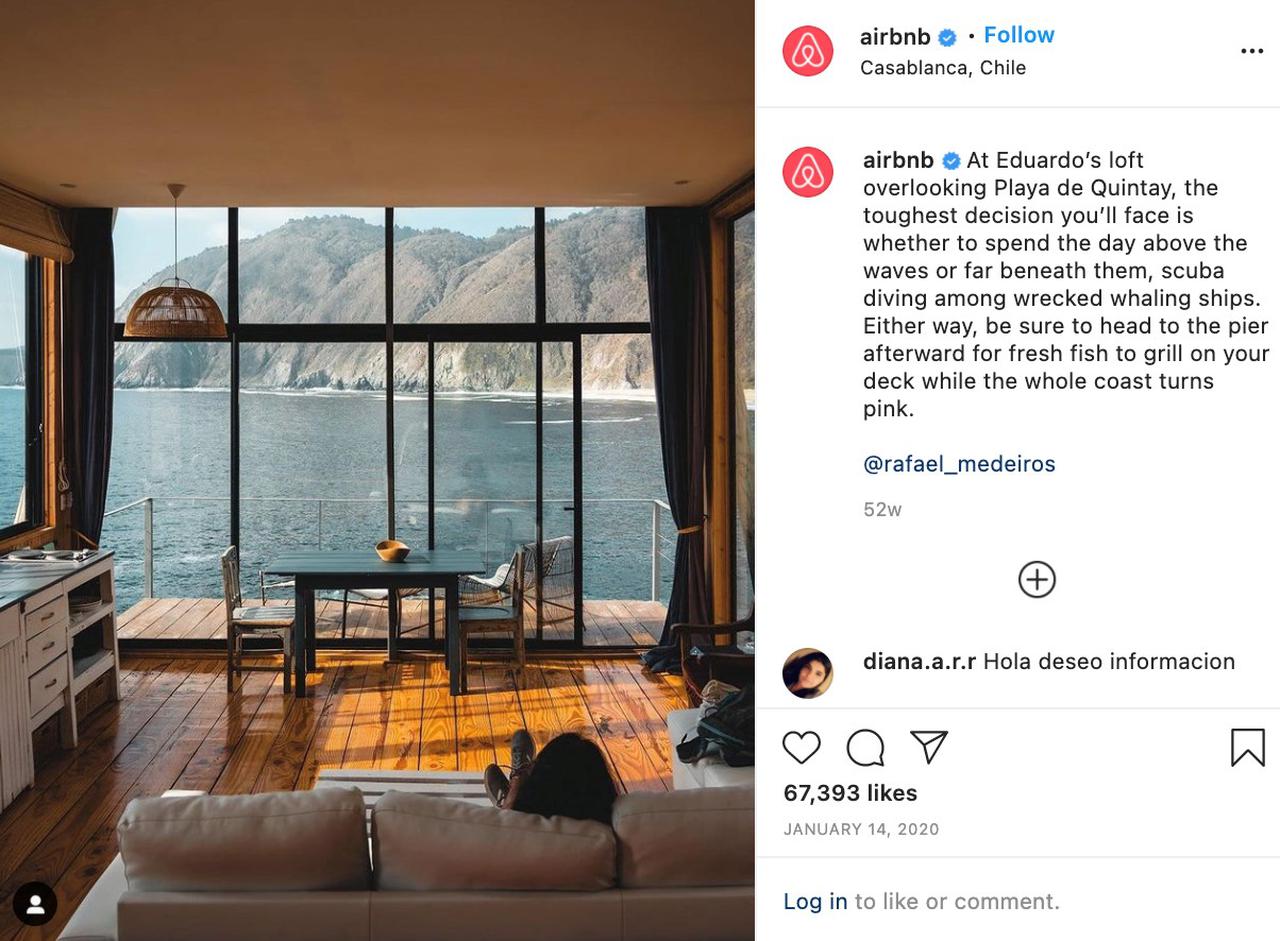Share the post via paper plane icon
The image size is (1280, 941).
(x=929, y=747)
